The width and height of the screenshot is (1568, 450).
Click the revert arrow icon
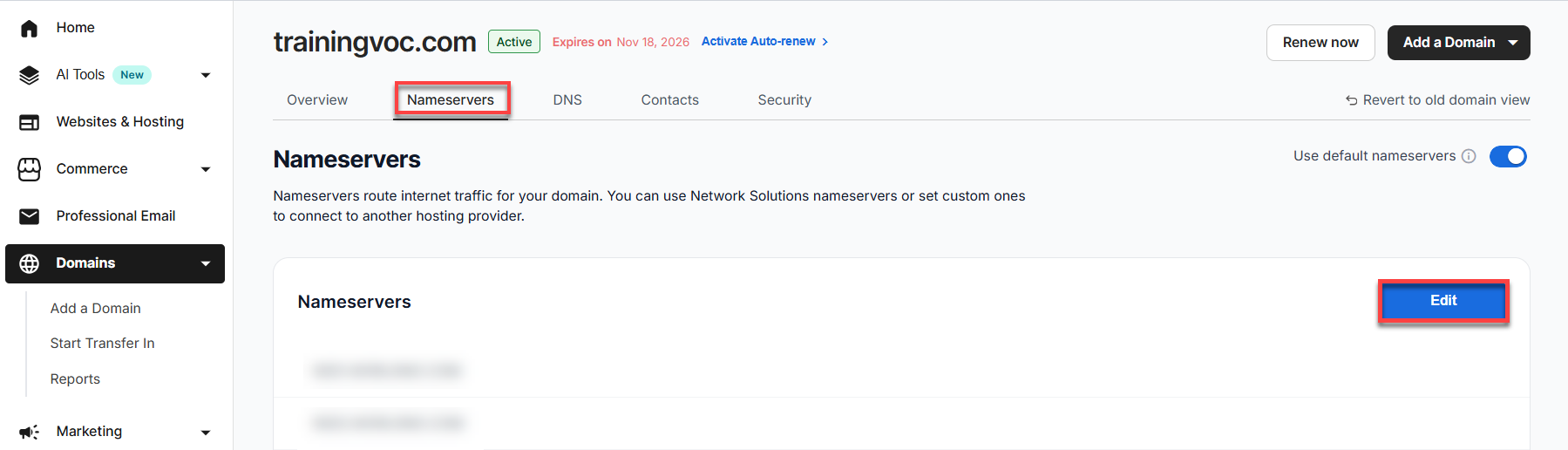[1351, 100]
